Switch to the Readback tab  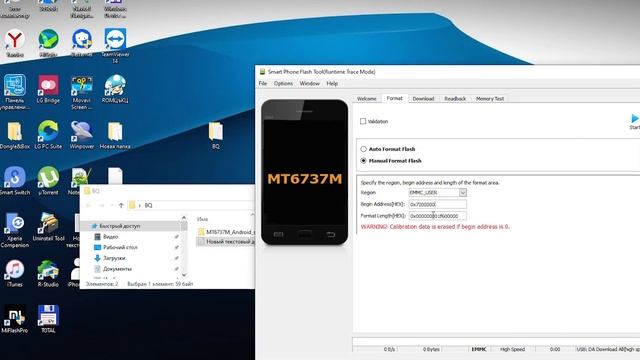[455, 99]
